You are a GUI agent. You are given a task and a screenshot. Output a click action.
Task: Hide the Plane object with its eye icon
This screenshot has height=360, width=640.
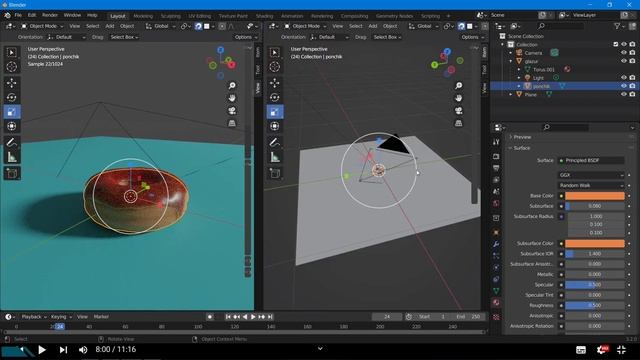tap(624, 94)
